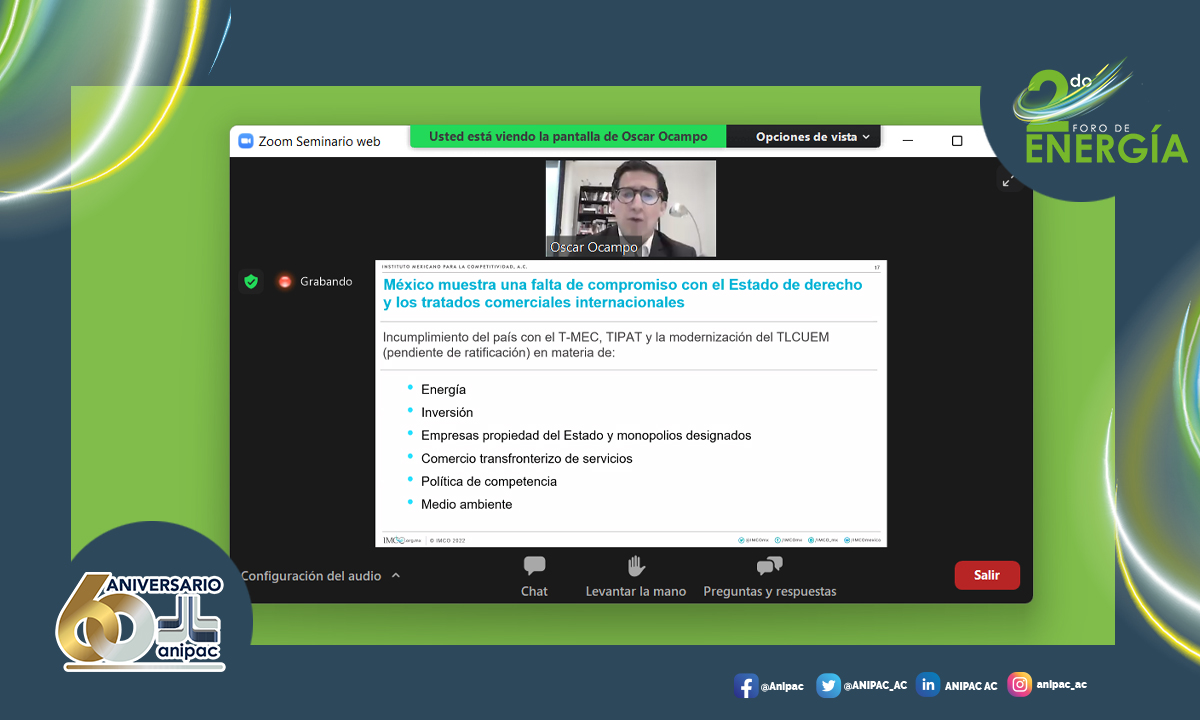Click the green encryption shield icon
1200x720 pixels.
251,282
